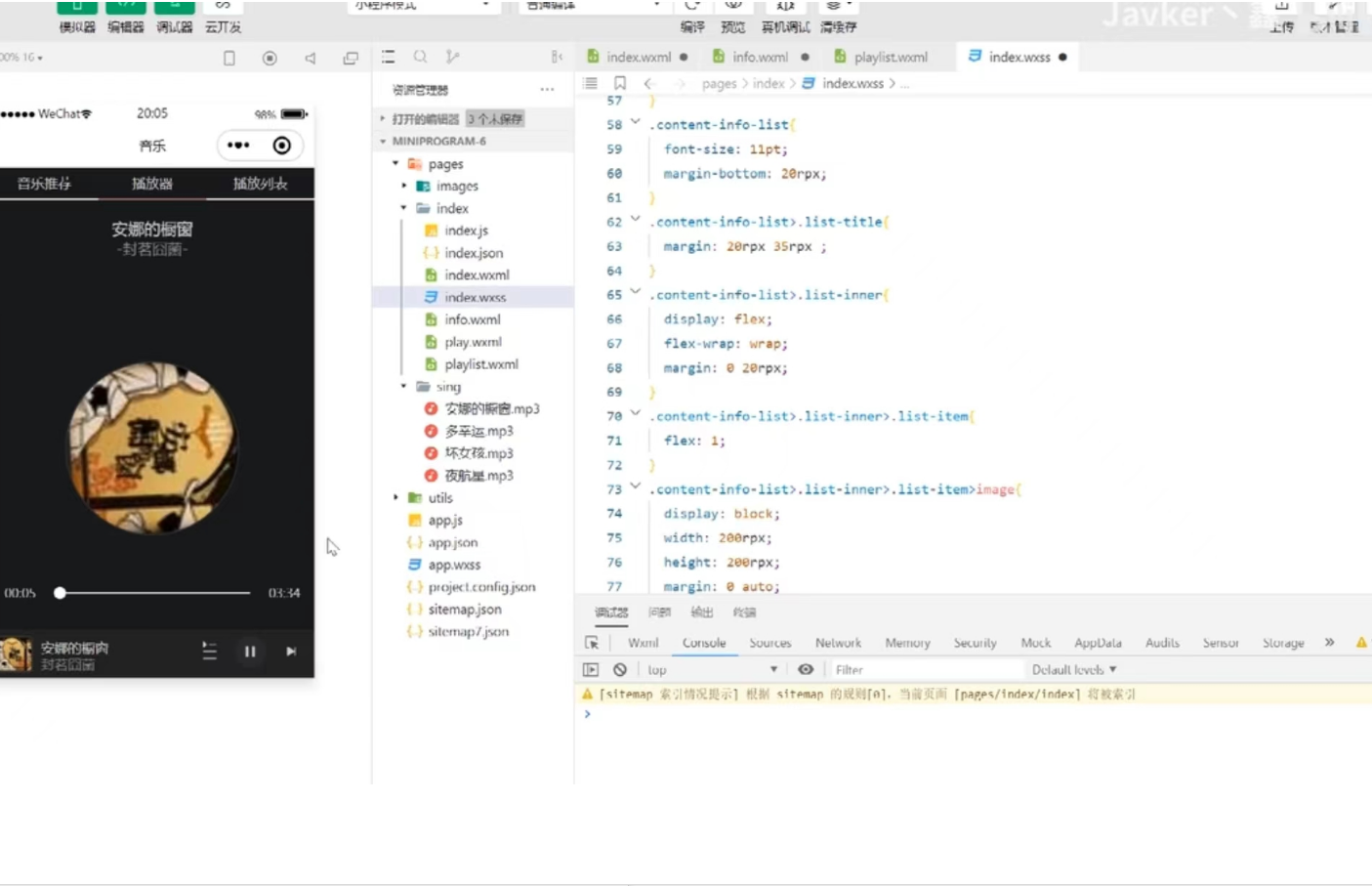Select the index.wxss editor tab
The width and height of the screenshot is (1372, 886).
click(1019, 57)
